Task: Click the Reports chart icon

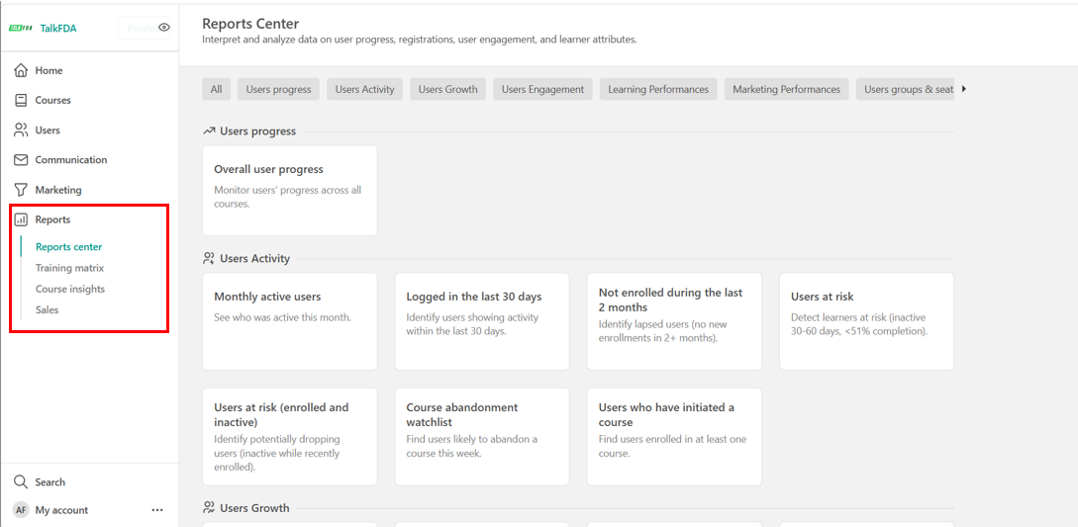Action: click(x=21, y=220)
